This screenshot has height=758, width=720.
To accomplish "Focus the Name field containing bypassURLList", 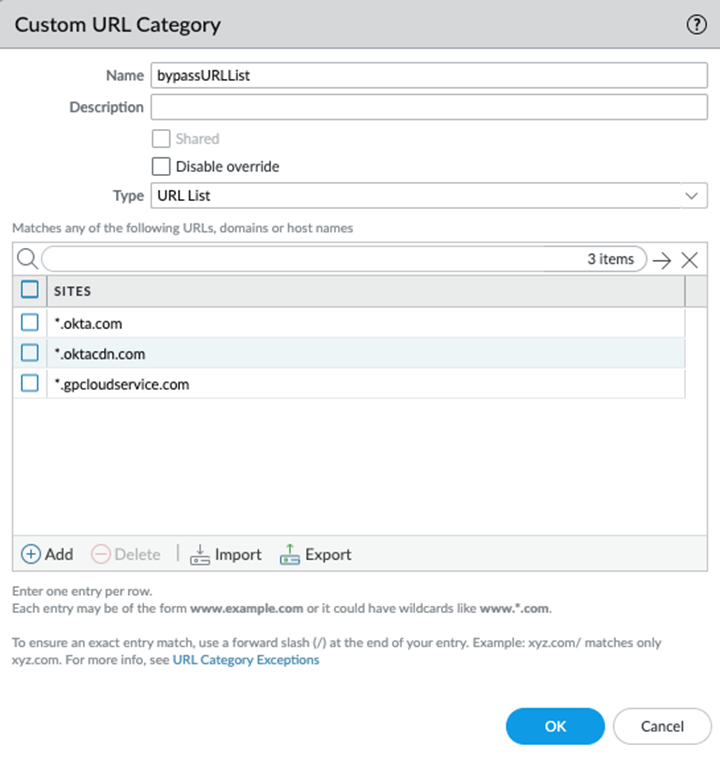I will 428,76.
